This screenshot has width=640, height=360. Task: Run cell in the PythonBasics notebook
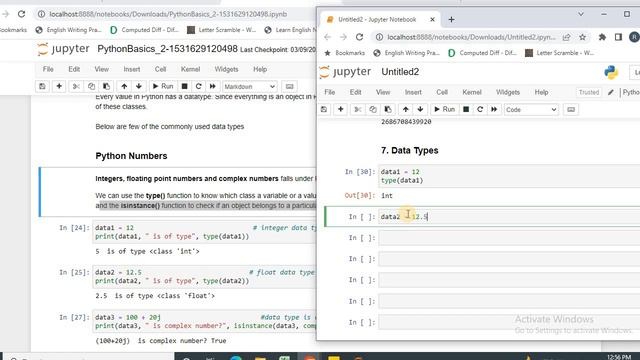(x=163, y=86)
